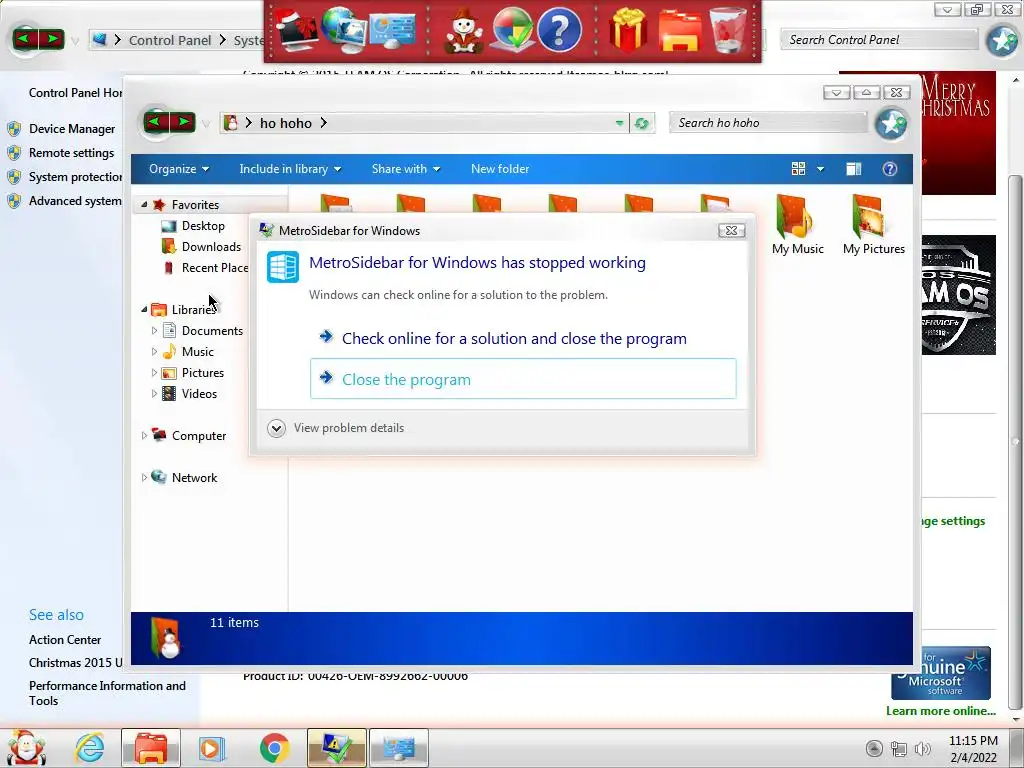Open Performance Information and Tools
Image resolution: width=1024 pixels, height=768 pixels.
pyautogui.click(x=107, y=693)
